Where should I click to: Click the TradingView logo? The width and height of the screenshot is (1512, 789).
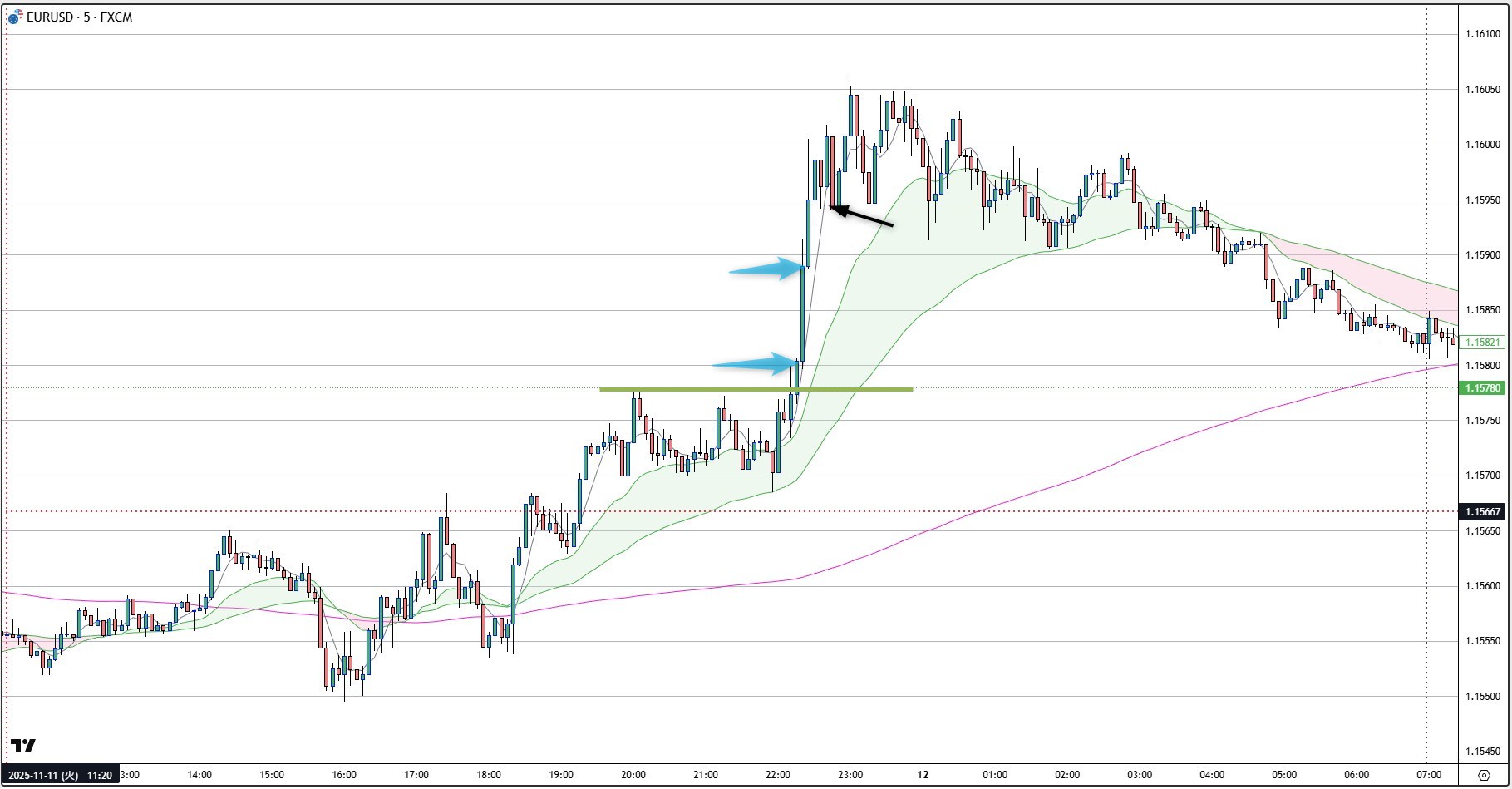click(24, 745)
